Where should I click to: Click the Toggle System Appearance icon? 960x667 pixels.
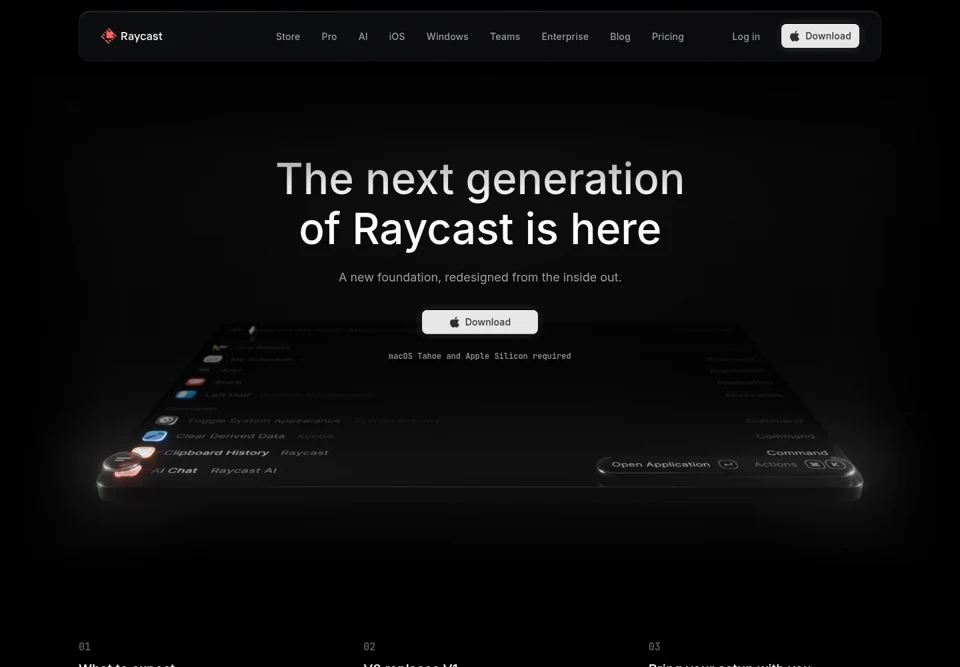pyautogui.click(x=167, y=420)
